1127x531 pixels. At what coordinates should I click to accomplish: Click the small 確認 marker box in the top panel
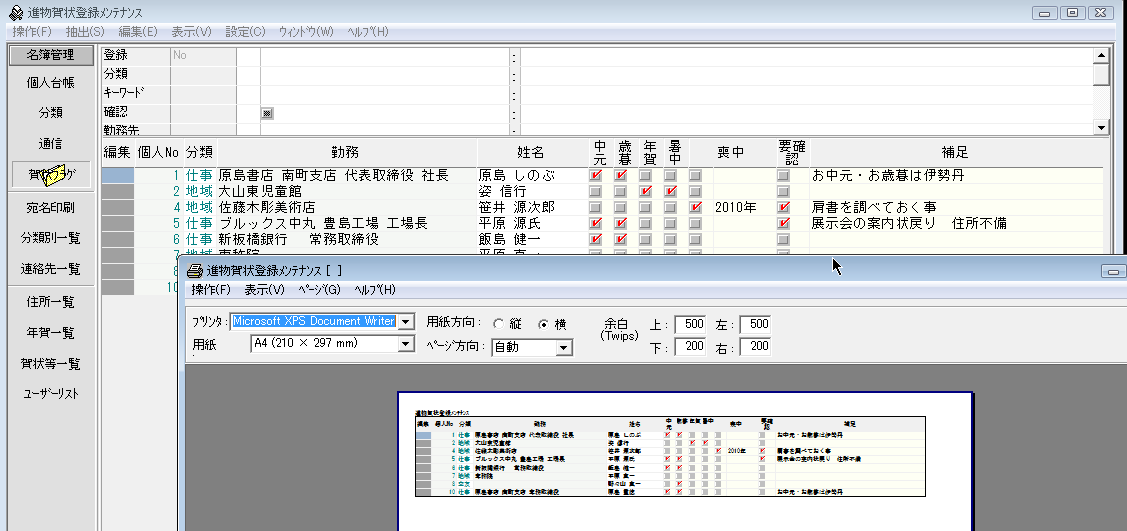click(267, 113)
